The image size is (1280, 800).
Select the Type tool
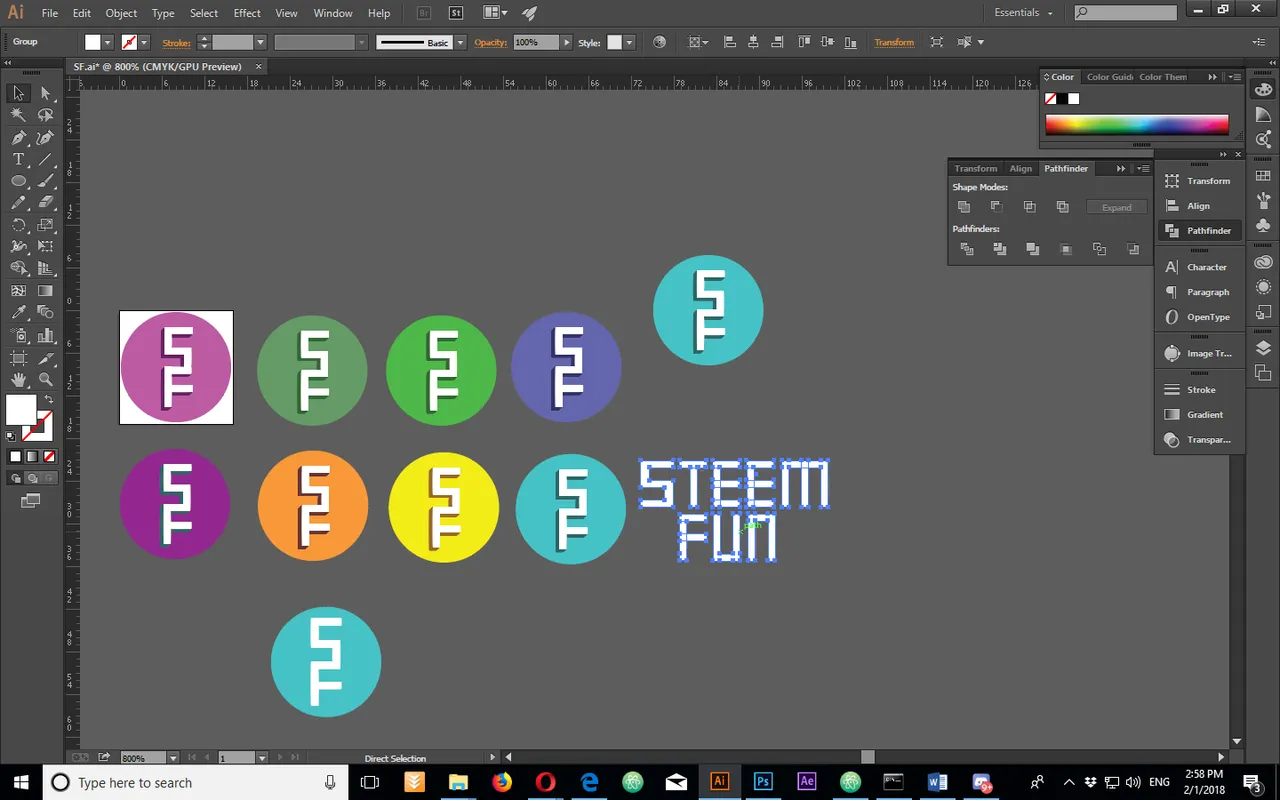click(18, 160)
